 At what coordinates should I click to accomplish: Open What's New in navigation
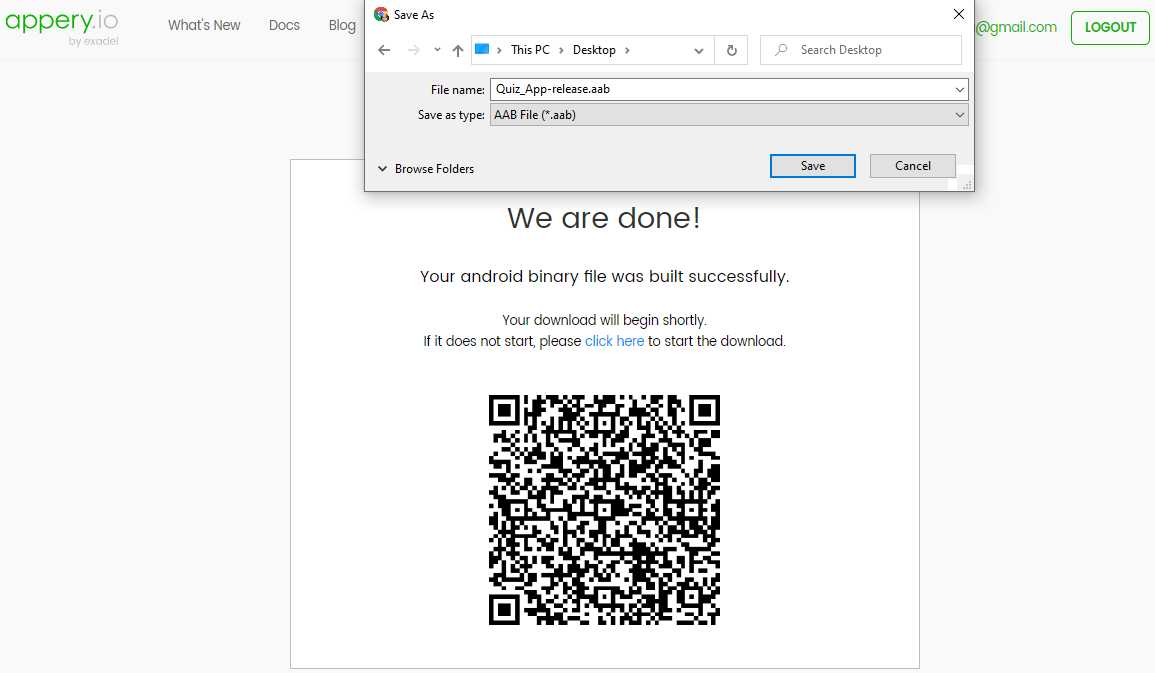point(204,25)
